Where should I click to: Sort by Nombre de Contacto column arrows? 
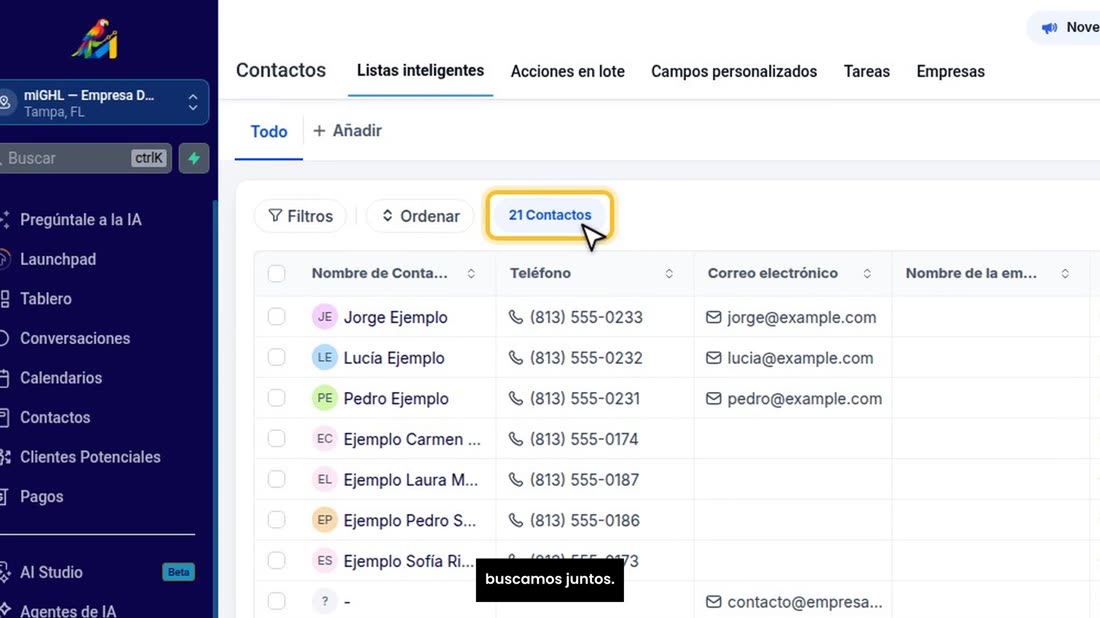click(471, 274)
